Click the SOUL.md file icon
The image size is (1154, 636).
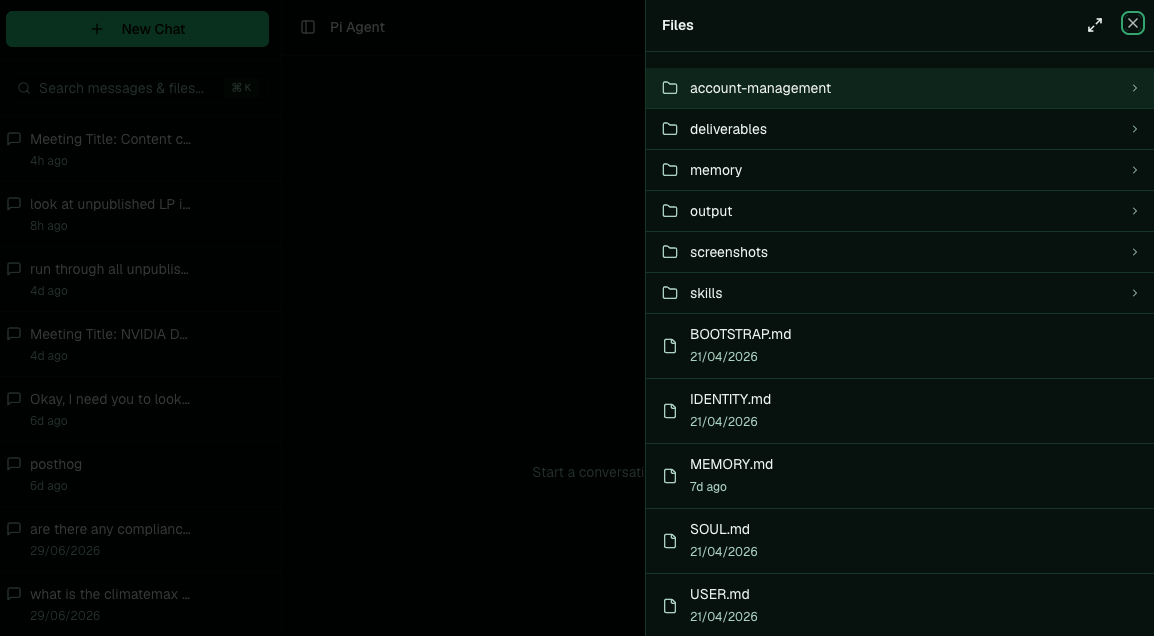[x=670, y=541]
